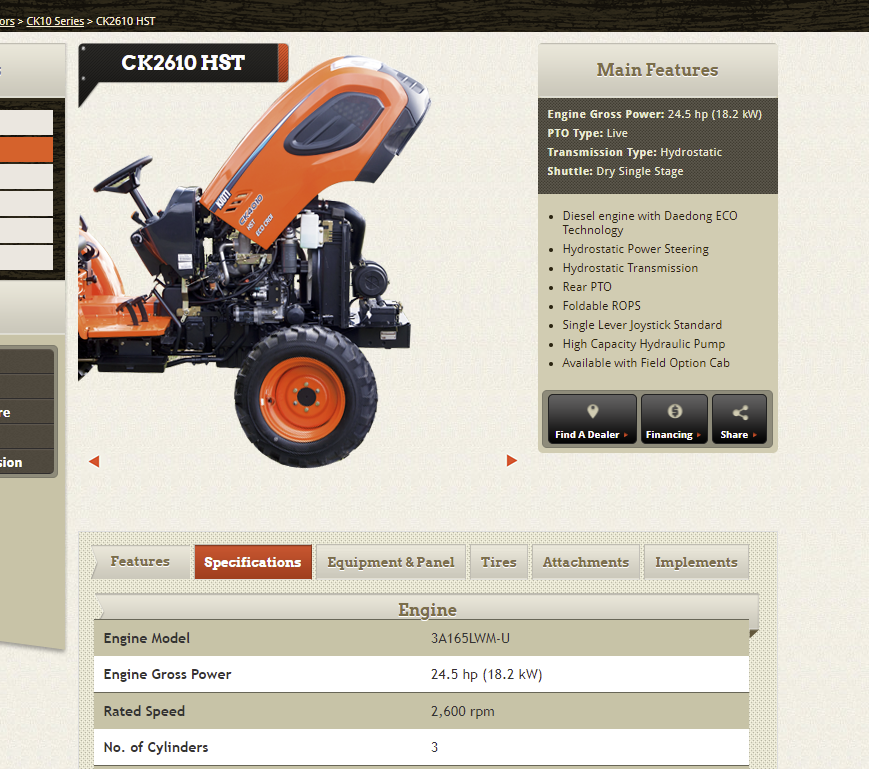Show the previous tractor image with left arrow
This screenshot has height=769, width=869.
(x=94, y=461)
